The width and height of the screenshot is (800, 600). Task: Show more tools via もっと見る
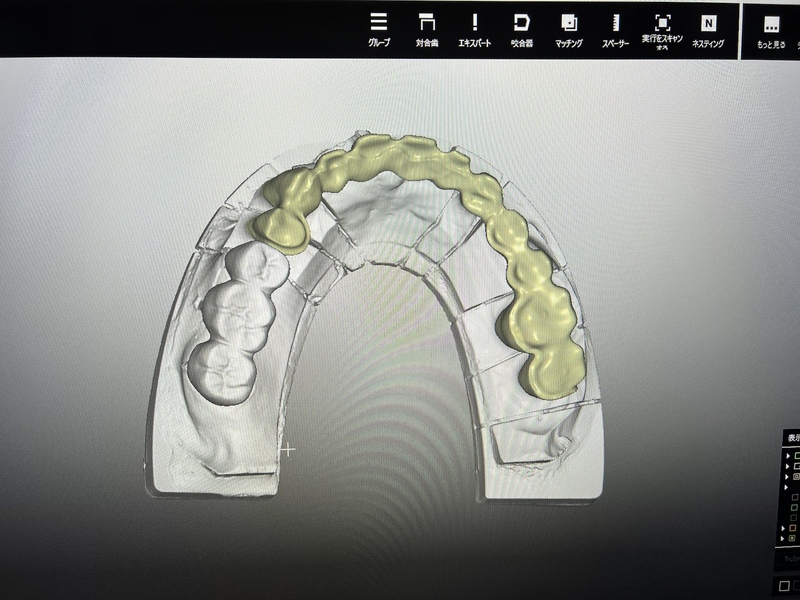[771, 29]
